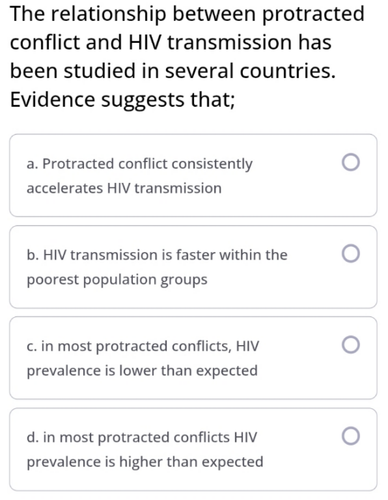
Task: Click the words "Evidence suggests that;"
Action: tap(123, 100)
